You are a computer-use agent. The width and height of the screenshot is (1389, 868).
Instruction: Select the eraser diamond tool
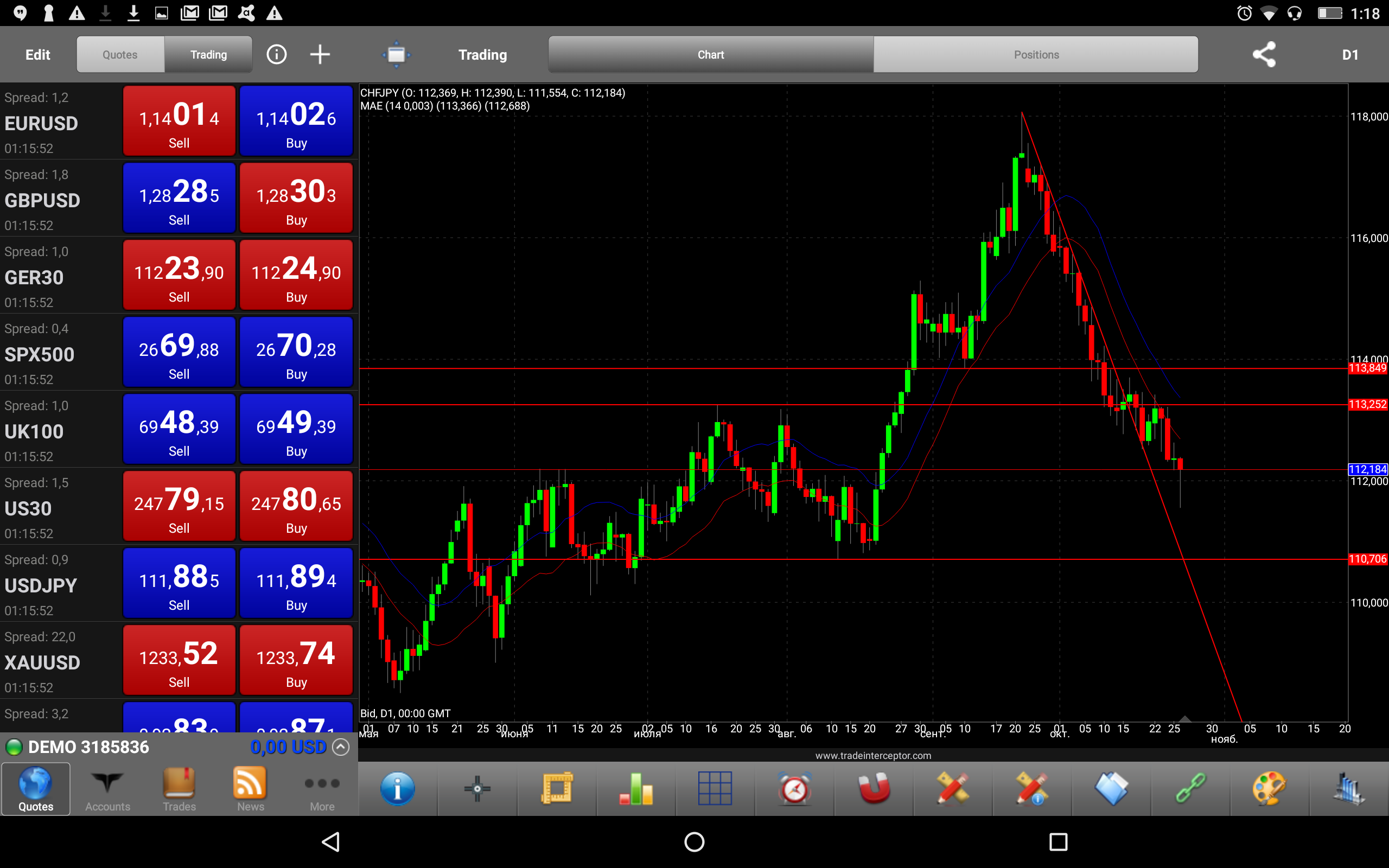[x=1112, y=789]
